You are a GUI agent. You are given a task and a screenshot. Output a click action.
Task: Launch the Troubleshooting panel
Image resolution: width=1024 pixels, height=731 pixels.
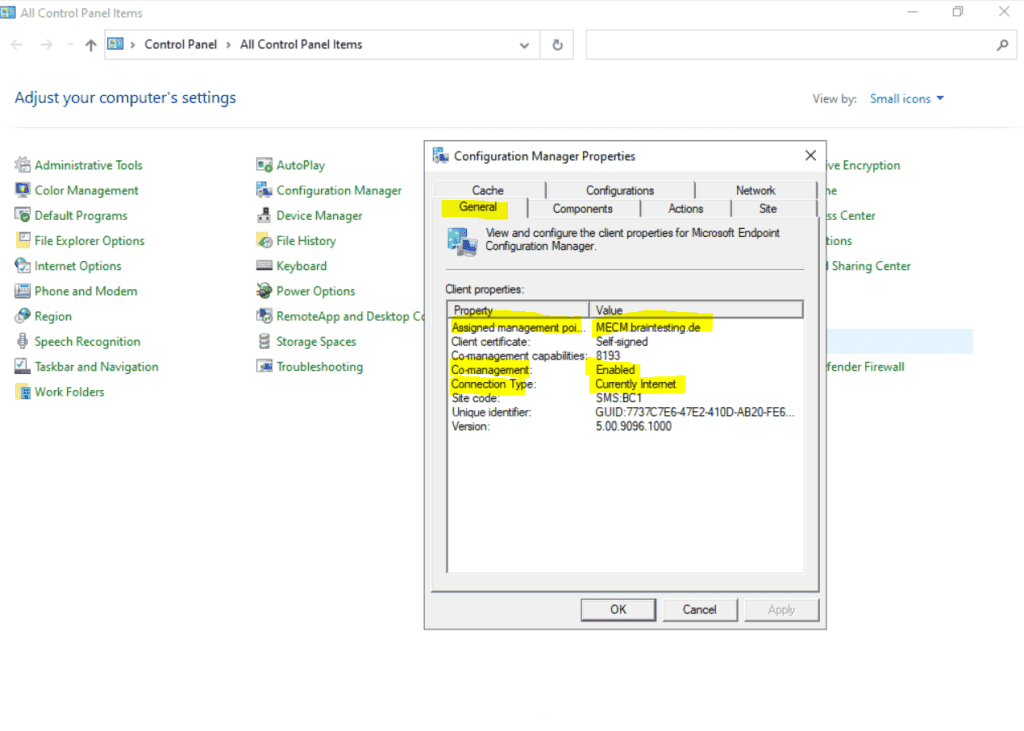coord(317,366)
